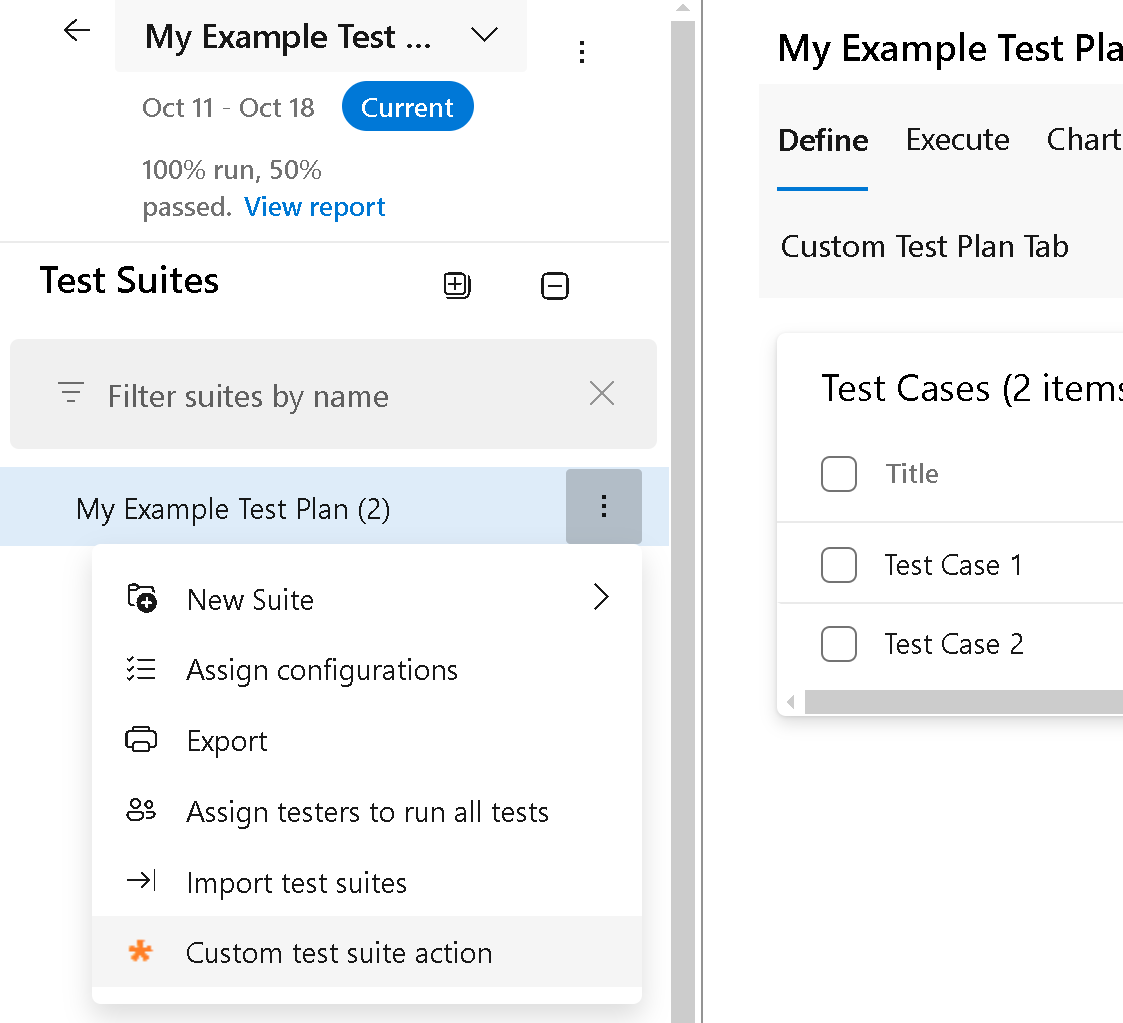
Task: Expand the New Suite submenu
Action: (601, 596)
